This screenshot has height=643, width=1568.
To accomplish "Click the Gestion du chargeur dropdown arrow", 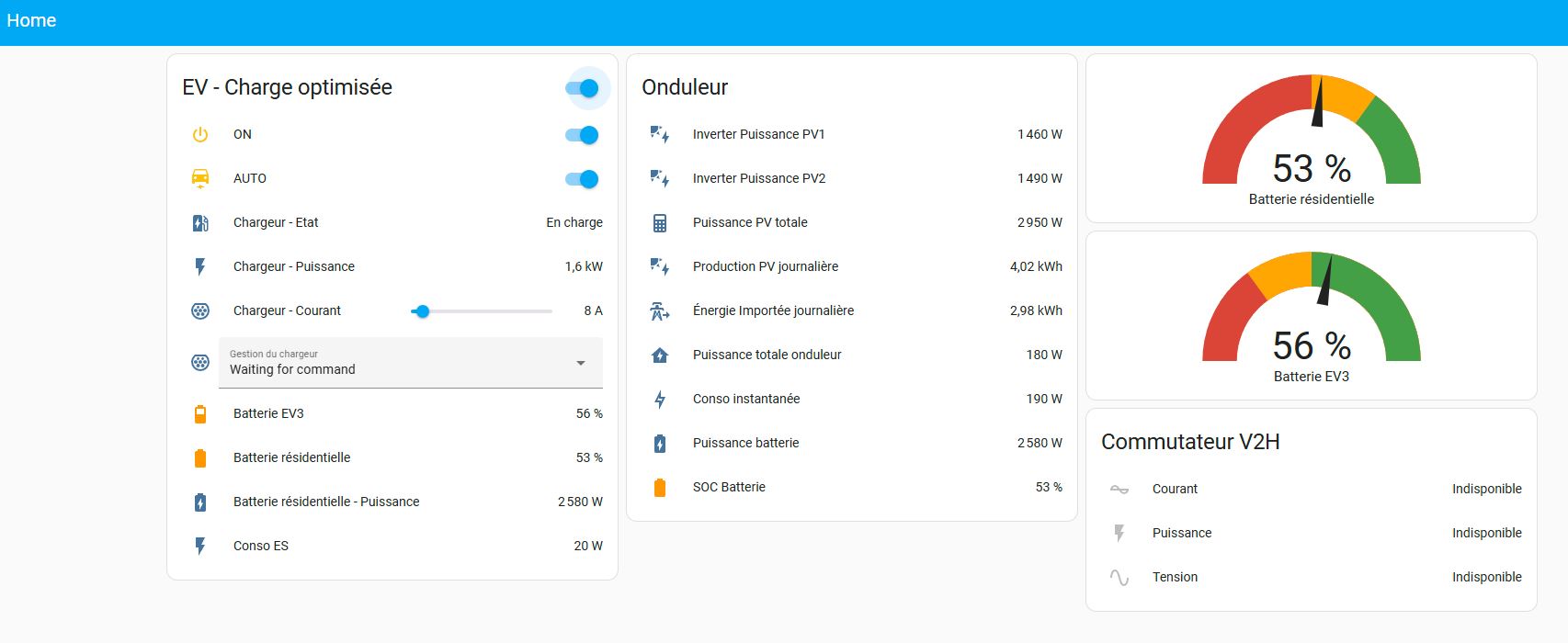I will [581, 363].
